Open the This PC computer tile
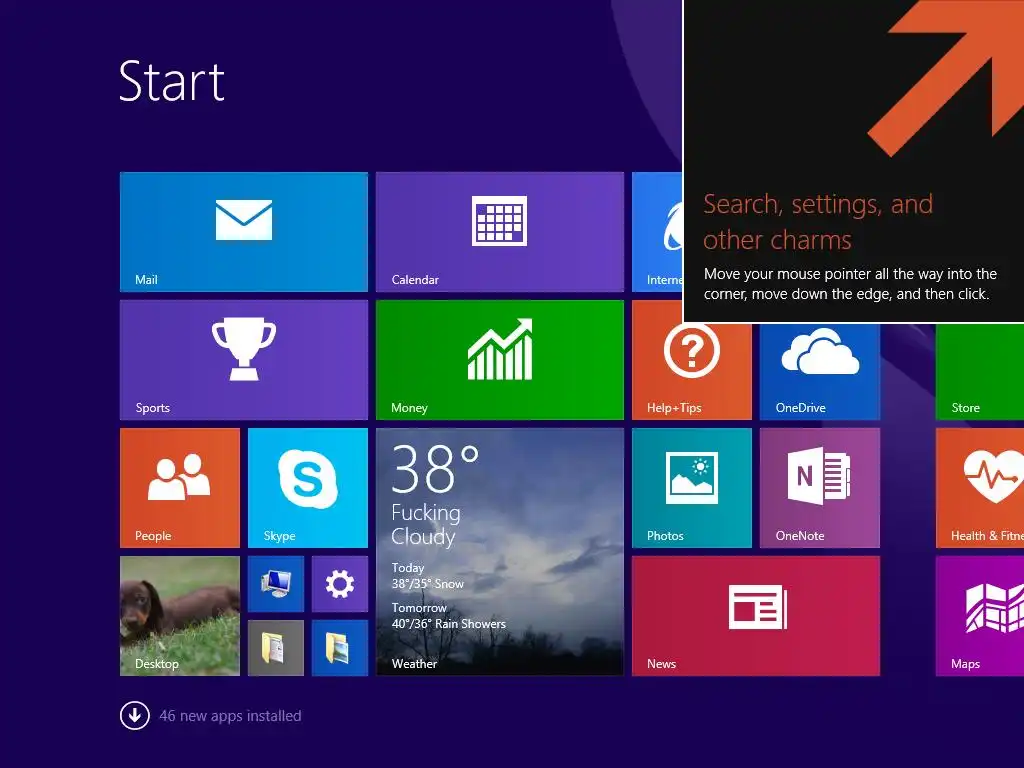The width and height of the screenshot is (1024, 768). [x=276, y=584]
